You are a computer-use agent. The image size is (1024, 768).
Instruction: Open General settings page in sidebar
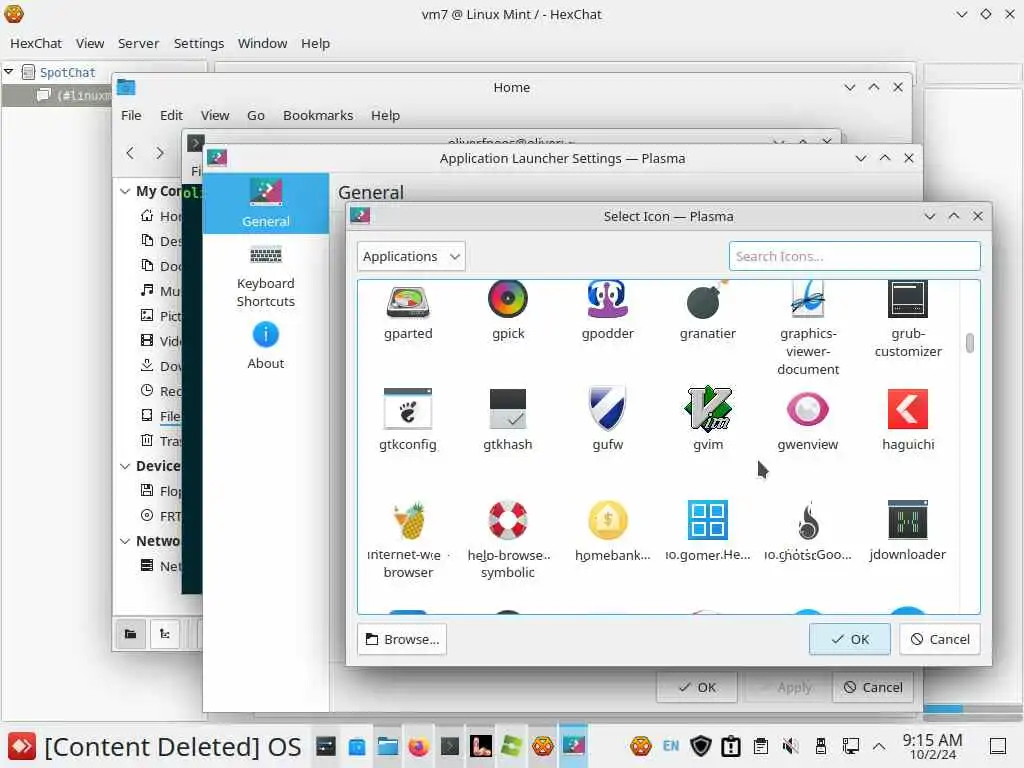(x=266, y=203)
